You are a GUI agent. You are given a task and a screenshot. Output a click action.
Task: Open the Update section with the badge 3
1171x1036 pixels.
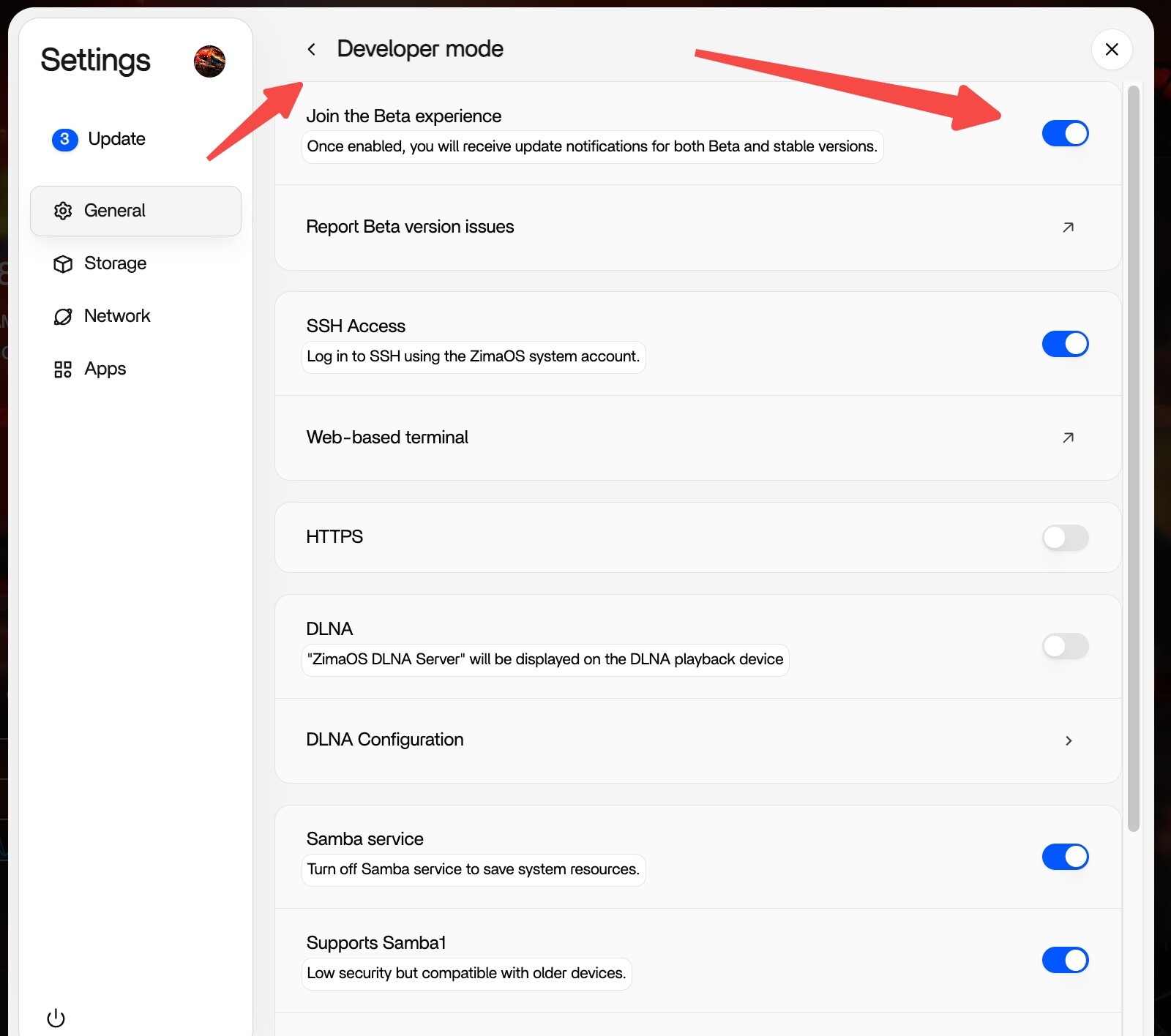99,139
